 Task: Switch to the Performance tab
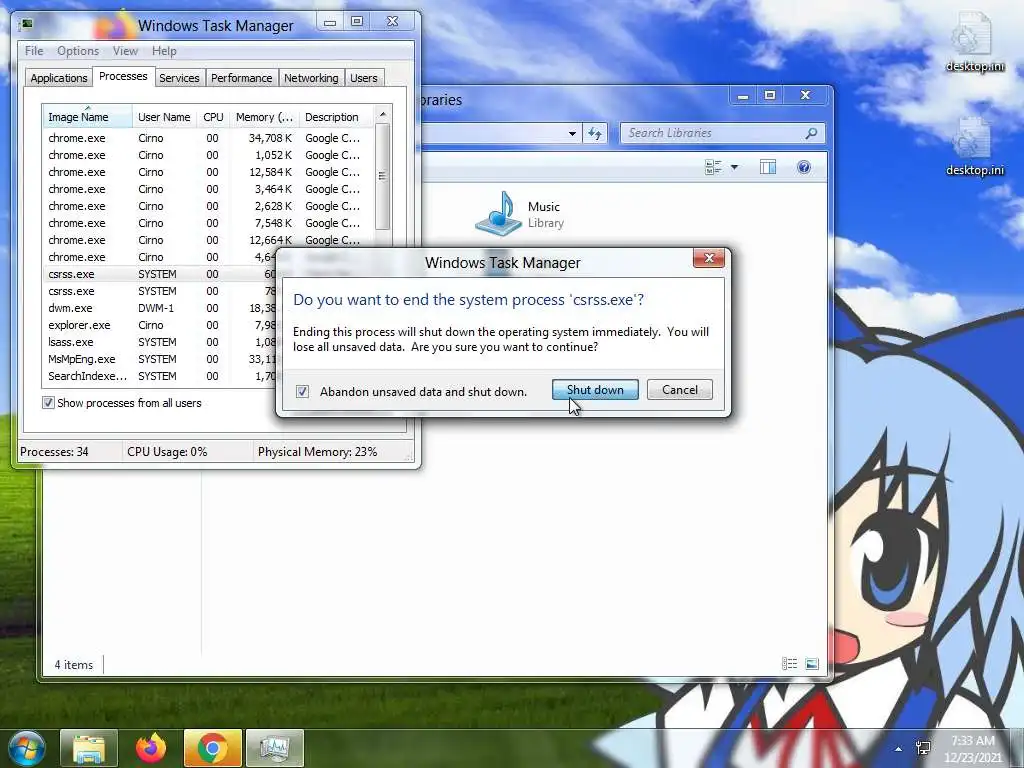coord(241,78)
